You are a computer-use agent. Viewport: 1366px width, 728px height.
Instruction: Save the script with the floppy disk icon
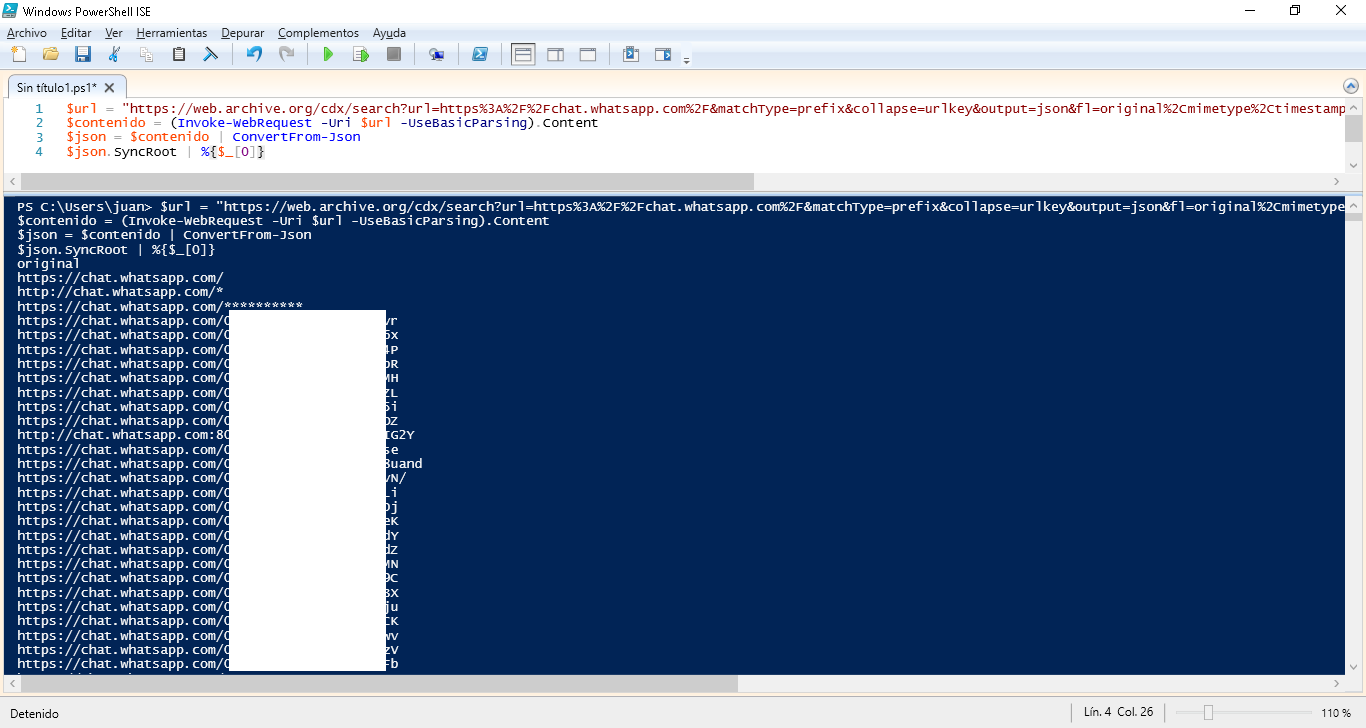[83, 54]
